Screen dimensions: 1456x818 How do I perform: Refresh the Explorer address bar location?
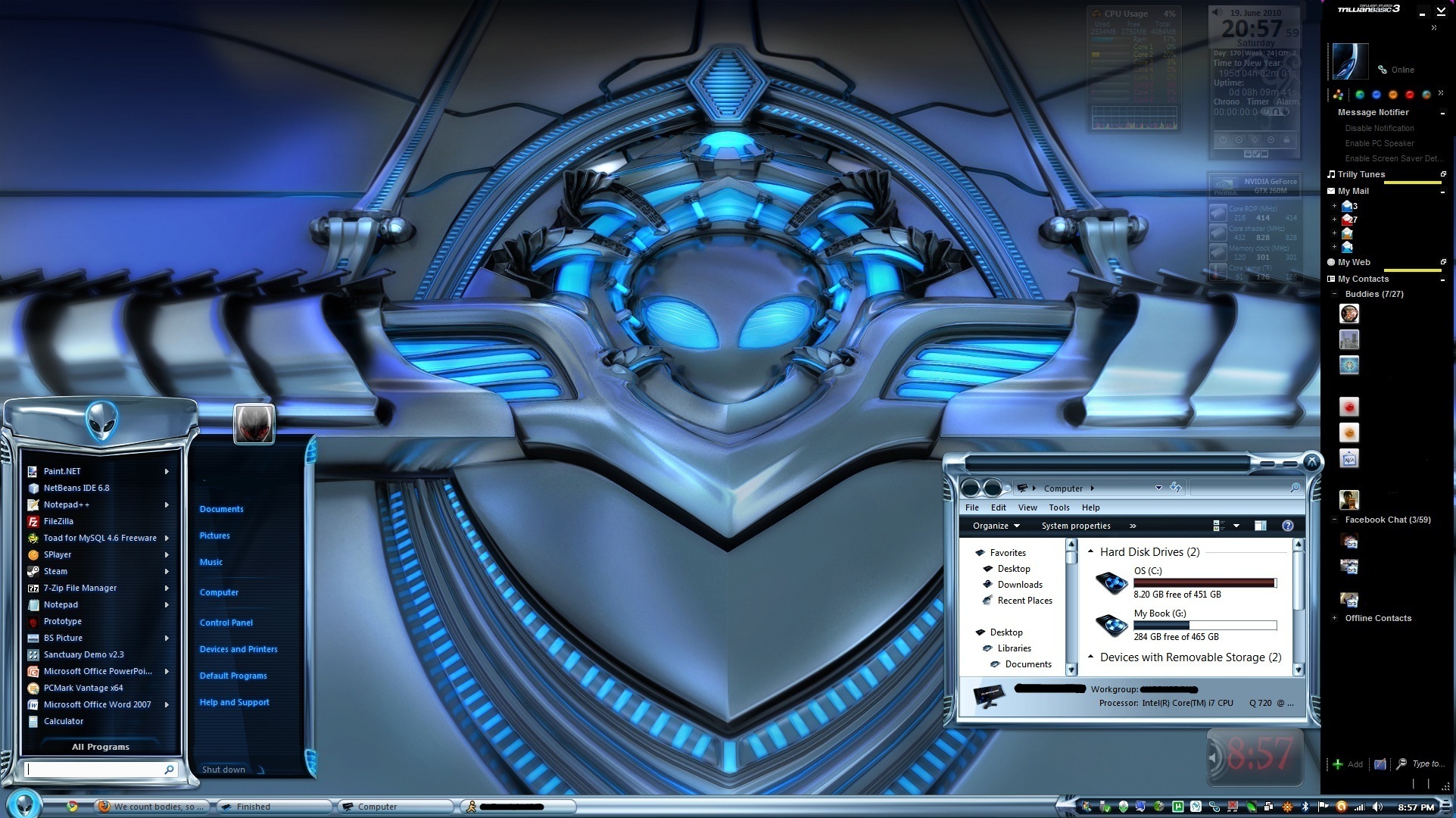pos(1176,488)
